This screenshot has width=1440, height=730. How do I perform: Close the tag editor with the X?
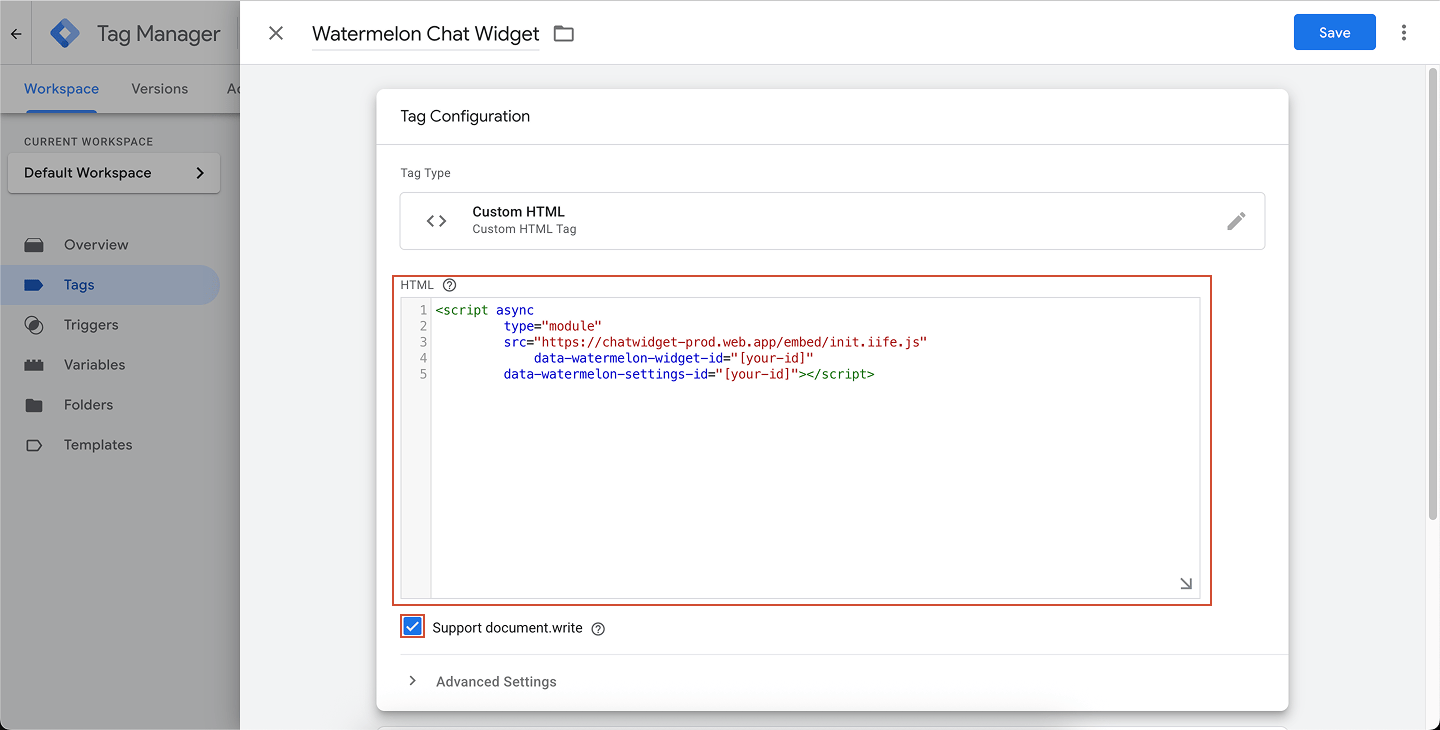click(276, 33)
